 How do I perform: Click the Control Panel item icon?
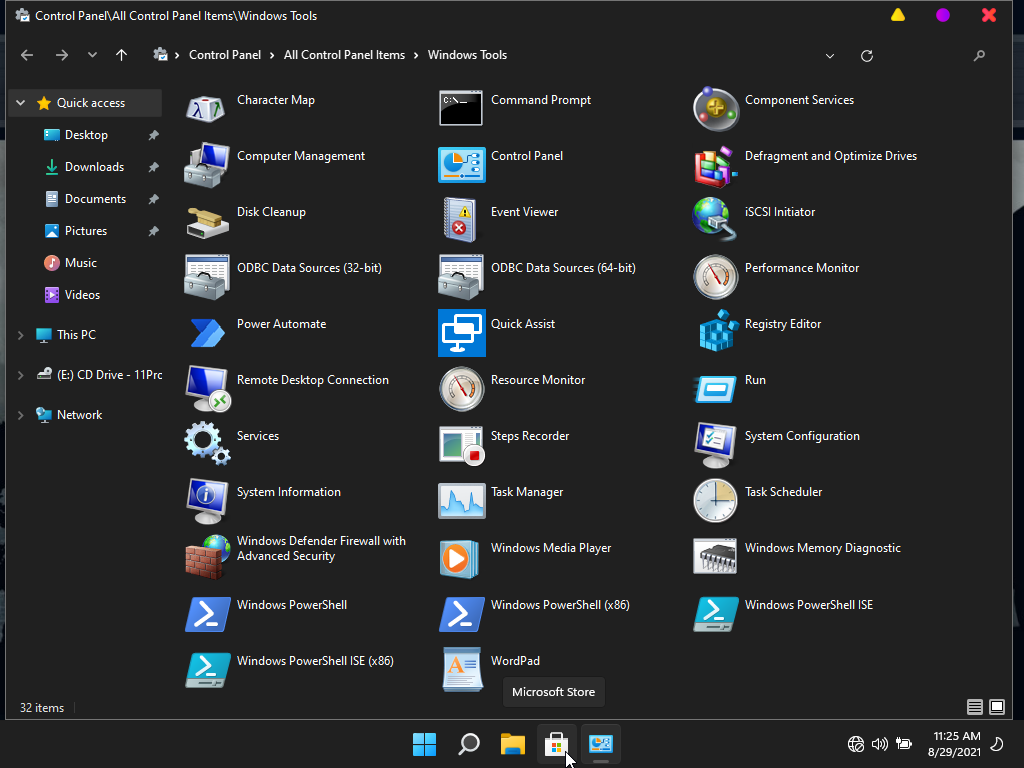click(461, 165)
